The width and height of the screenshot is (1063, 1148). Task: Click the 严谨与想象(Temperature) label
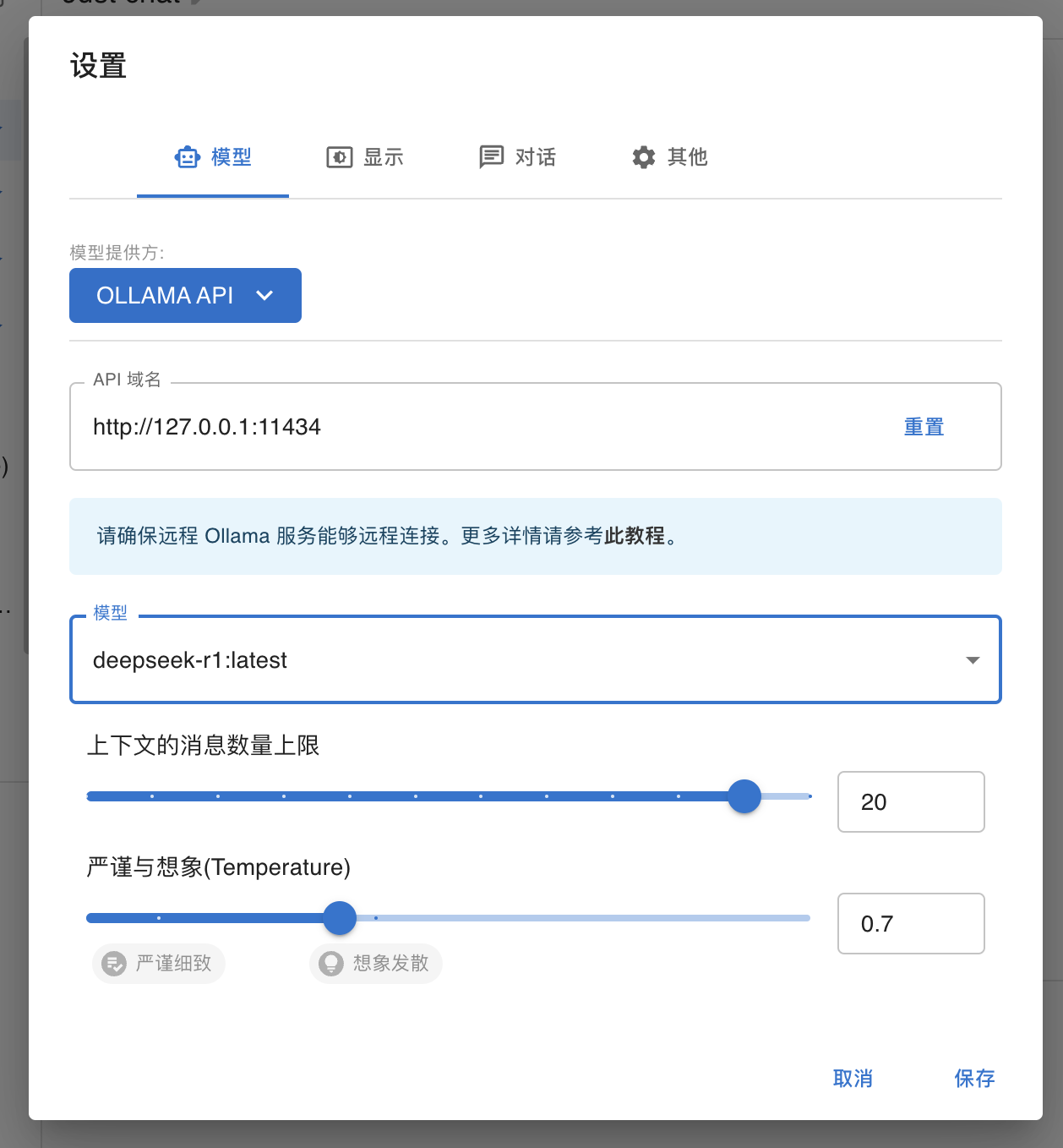tap(218, 867)
